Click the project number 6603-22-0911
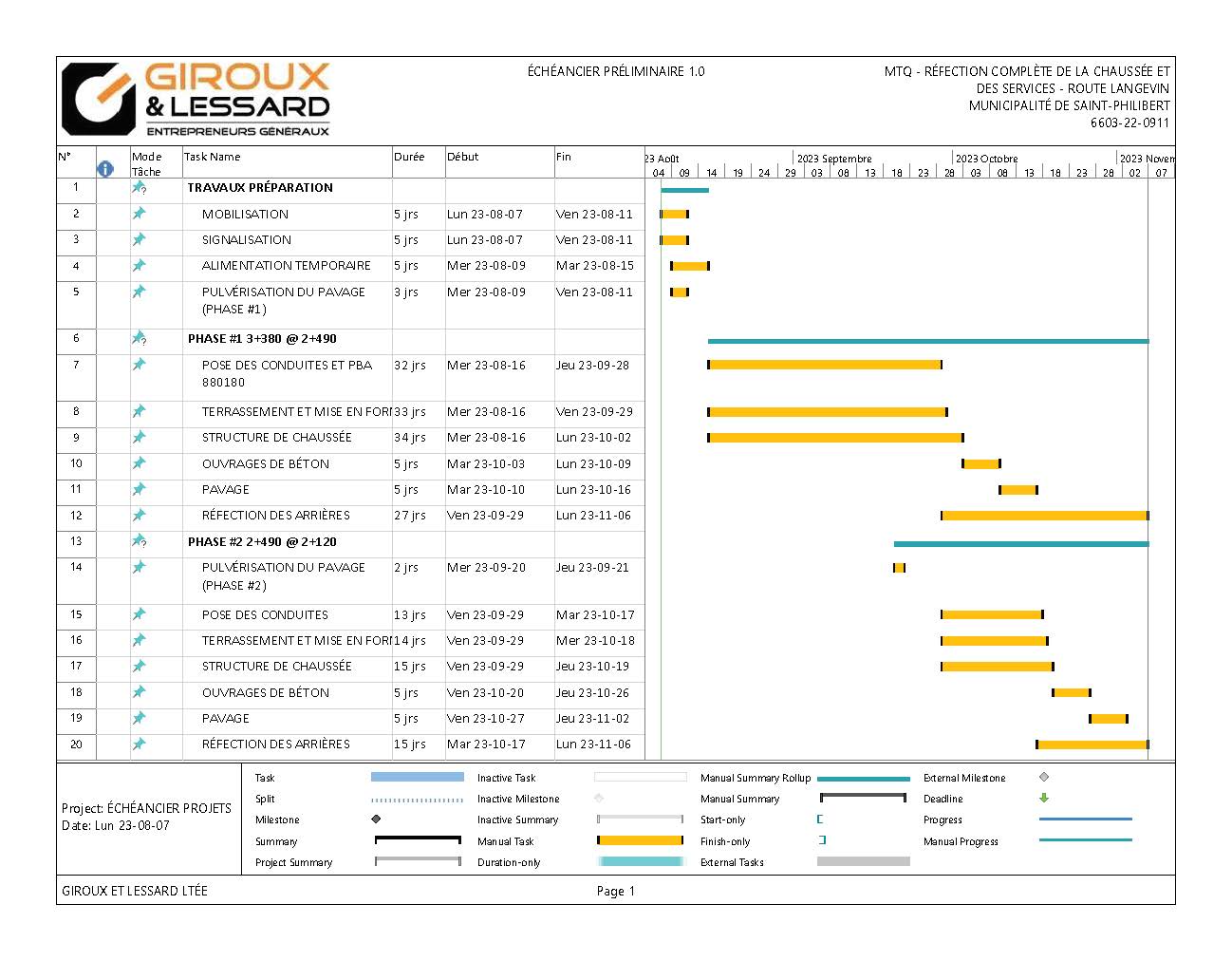1232x961 pixels. click(1129, 122)
